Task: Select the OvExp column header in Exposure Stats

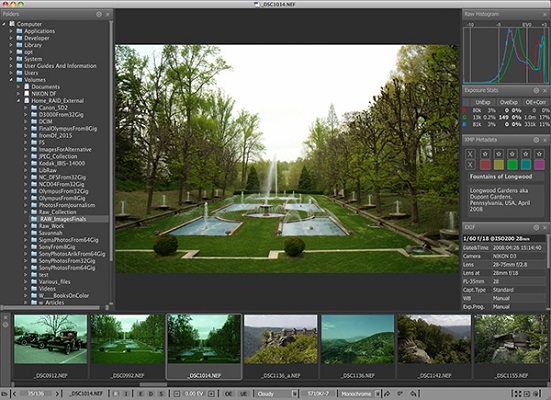Action: pos(508,102)
